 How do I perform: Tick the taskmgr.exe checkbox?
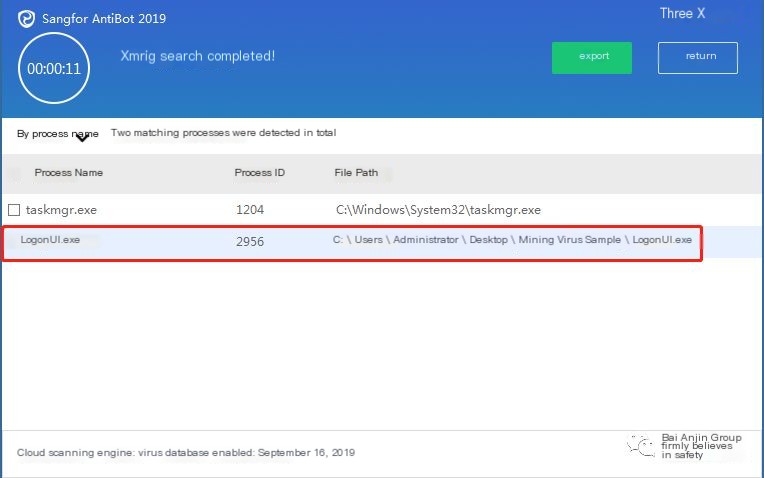(14, 210)
